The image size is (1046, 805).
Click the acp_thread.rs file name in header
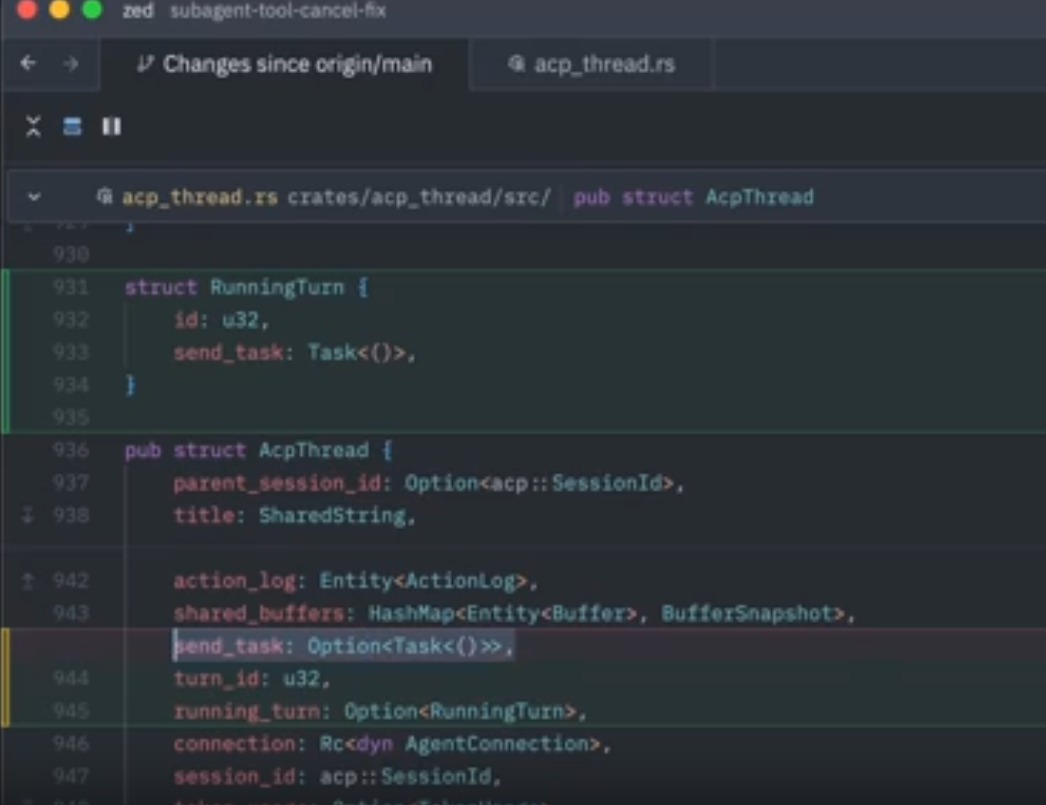point(199,197)
